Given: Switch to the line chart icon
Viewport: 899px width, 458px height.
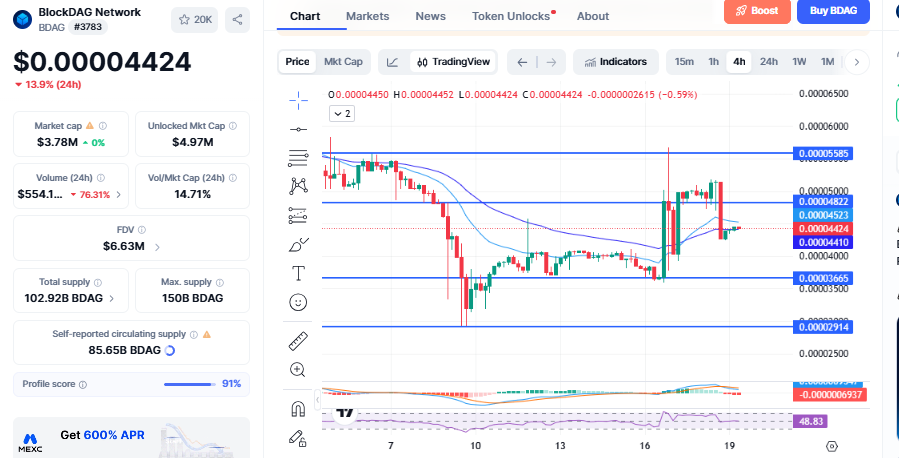Looking at the screenshot, I should coord(393,62).
